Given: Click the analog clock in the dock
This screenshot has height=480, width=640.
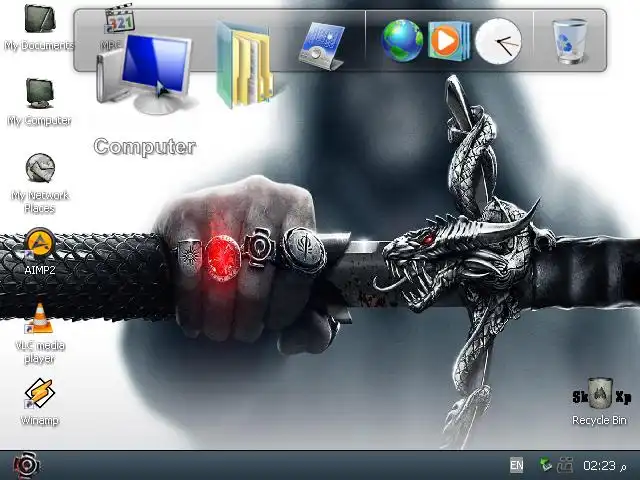Looking at the screenshot, I should coord(498,41).
